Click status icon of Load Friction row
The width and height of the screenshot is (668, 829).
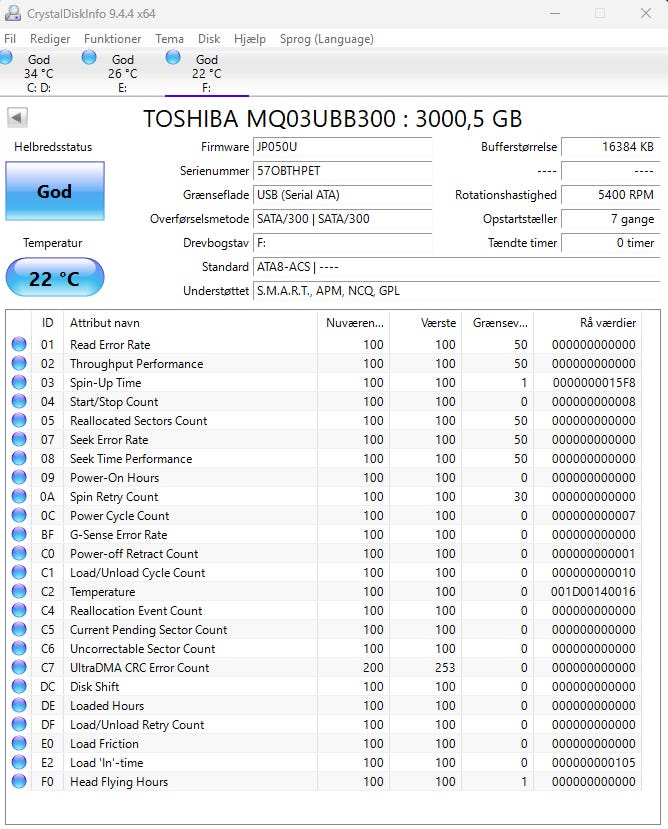point(19,743)
